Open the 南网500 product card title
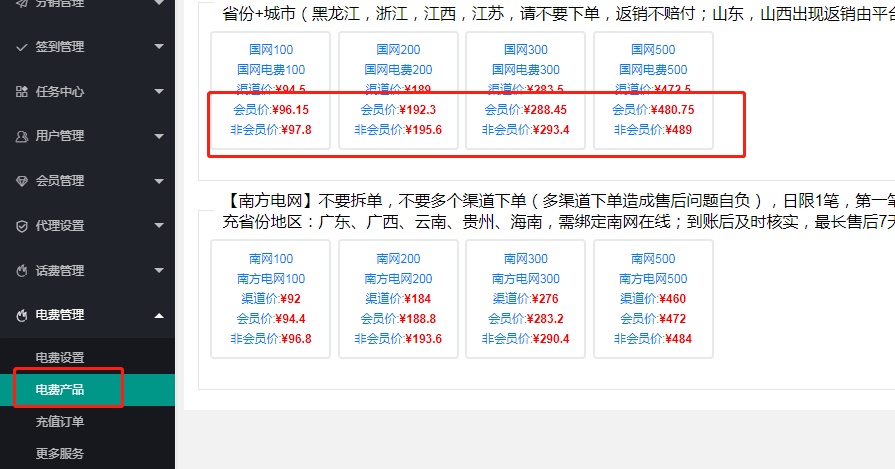The width and height of the screenshot is (895, 469). coord(653,258)
